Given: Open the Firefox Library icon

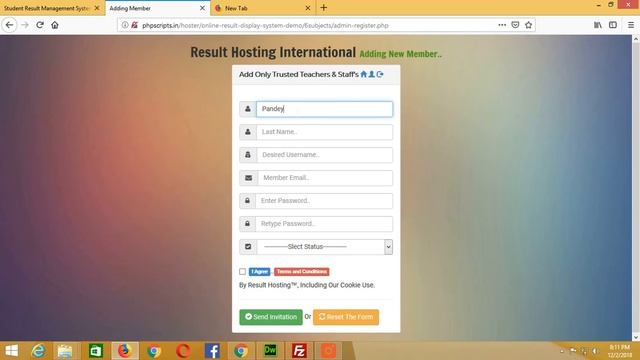Looking at the screenshot, I should [x=598, y=25].
